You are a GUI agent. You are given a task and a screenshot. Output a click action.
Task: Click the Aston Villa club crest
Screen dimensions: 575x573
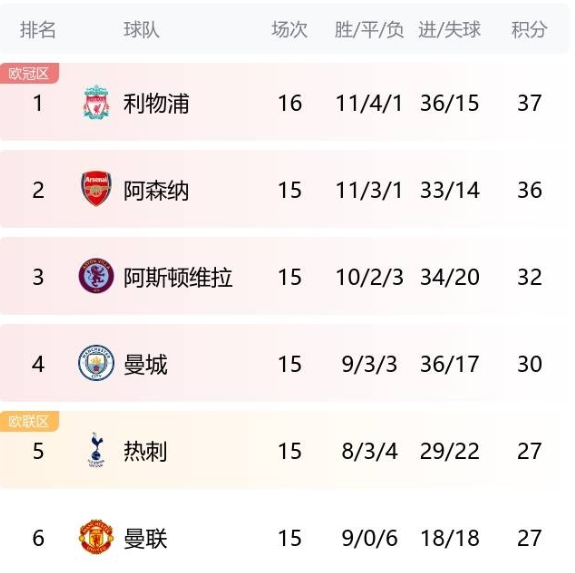tap(96, 276)
